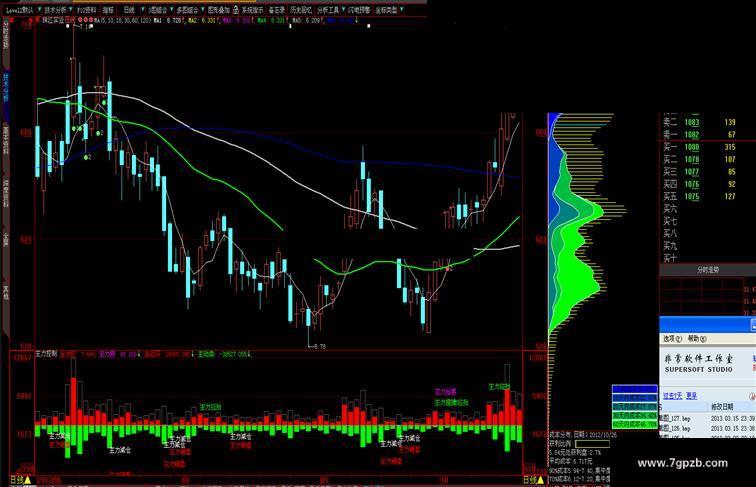Image resolution: width=756 pixels, height=487 pixels.
Task: Click the teal cost-distribution legend swatch
Action: (x=634, y=407)
